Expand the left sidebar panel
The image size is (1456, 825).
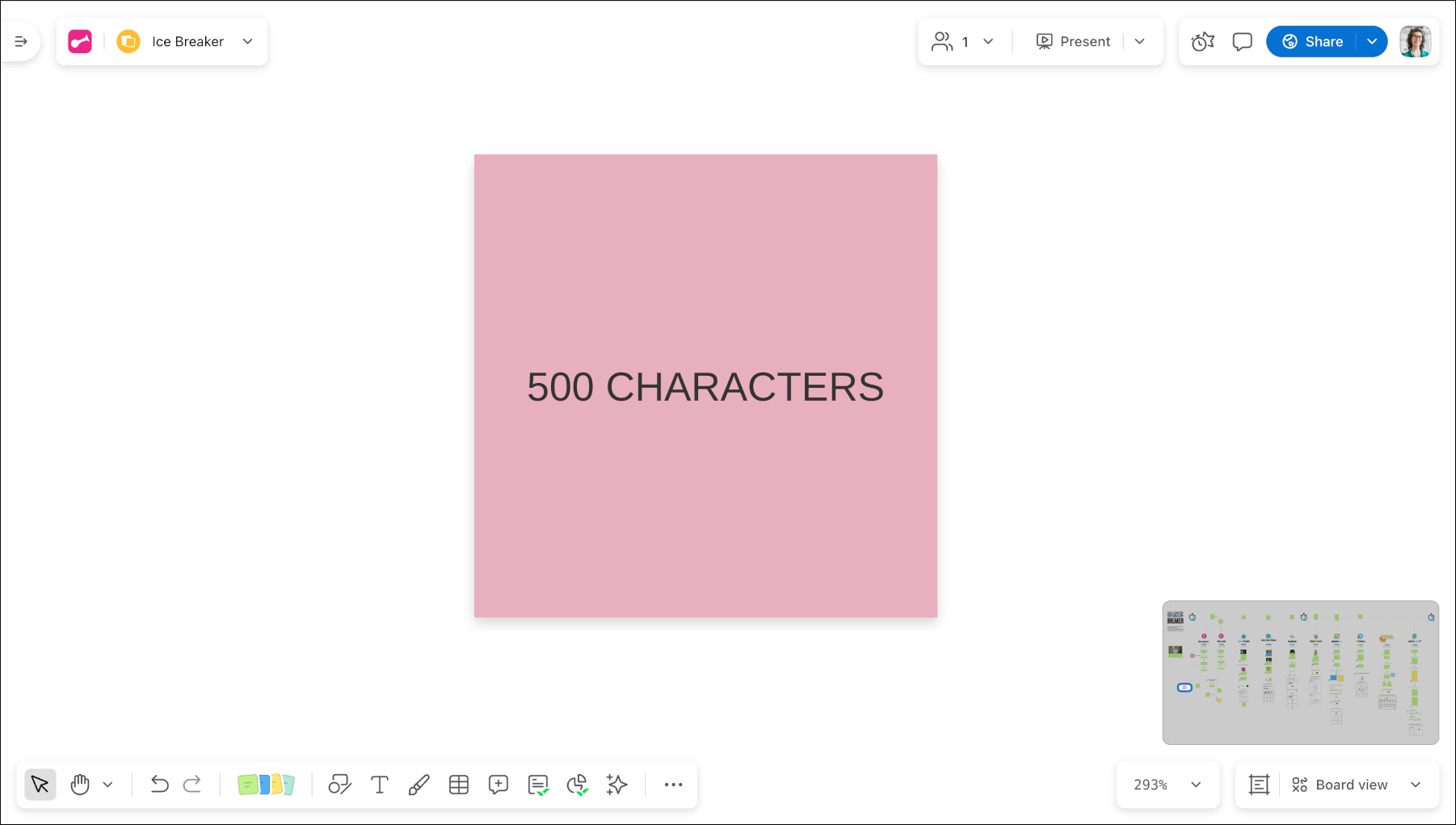click(21, 41)
